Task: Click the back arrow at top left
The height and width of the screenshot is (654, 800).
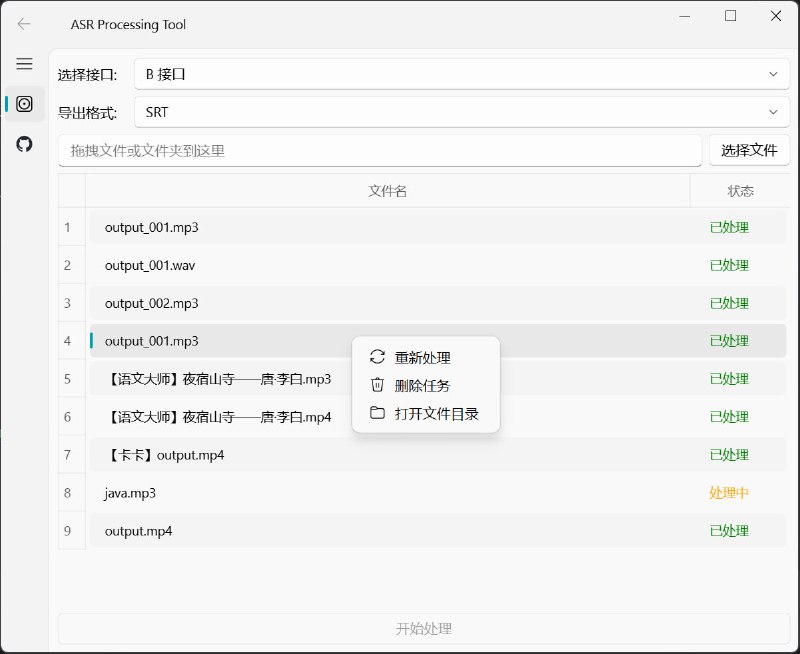Action: 24,24
